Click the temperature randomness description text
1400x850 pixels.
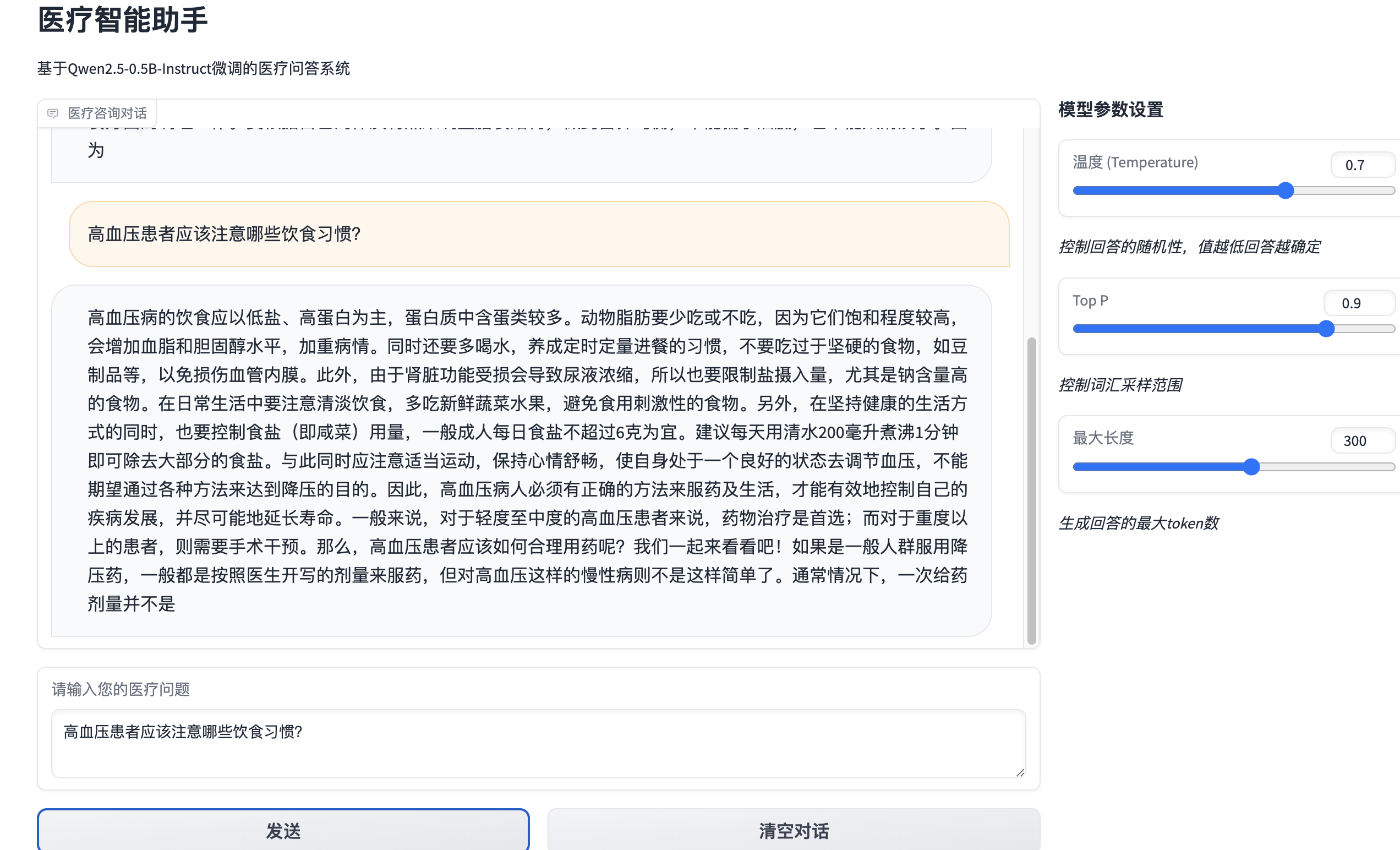pyautogui.click(x=1189, y=247)
